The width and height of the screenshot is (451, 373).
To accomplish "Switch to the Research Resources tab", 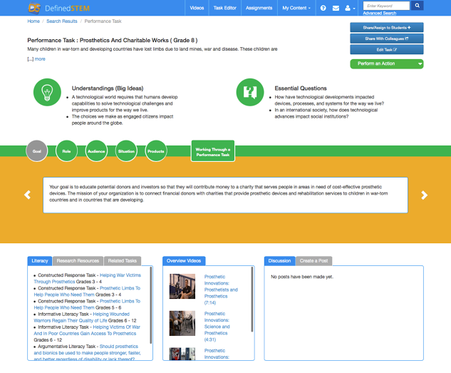I will 78,261.
